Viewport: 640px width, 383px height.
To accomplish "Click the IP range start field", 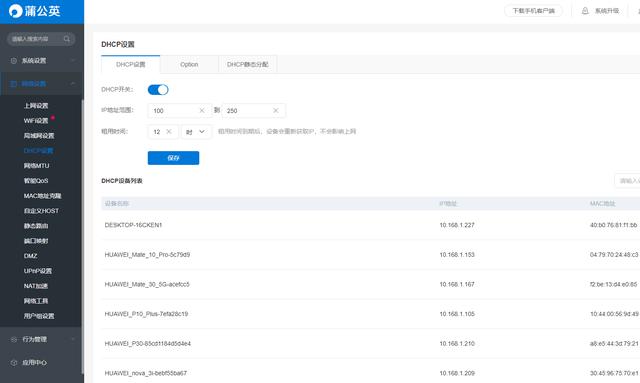I will 180,110.
